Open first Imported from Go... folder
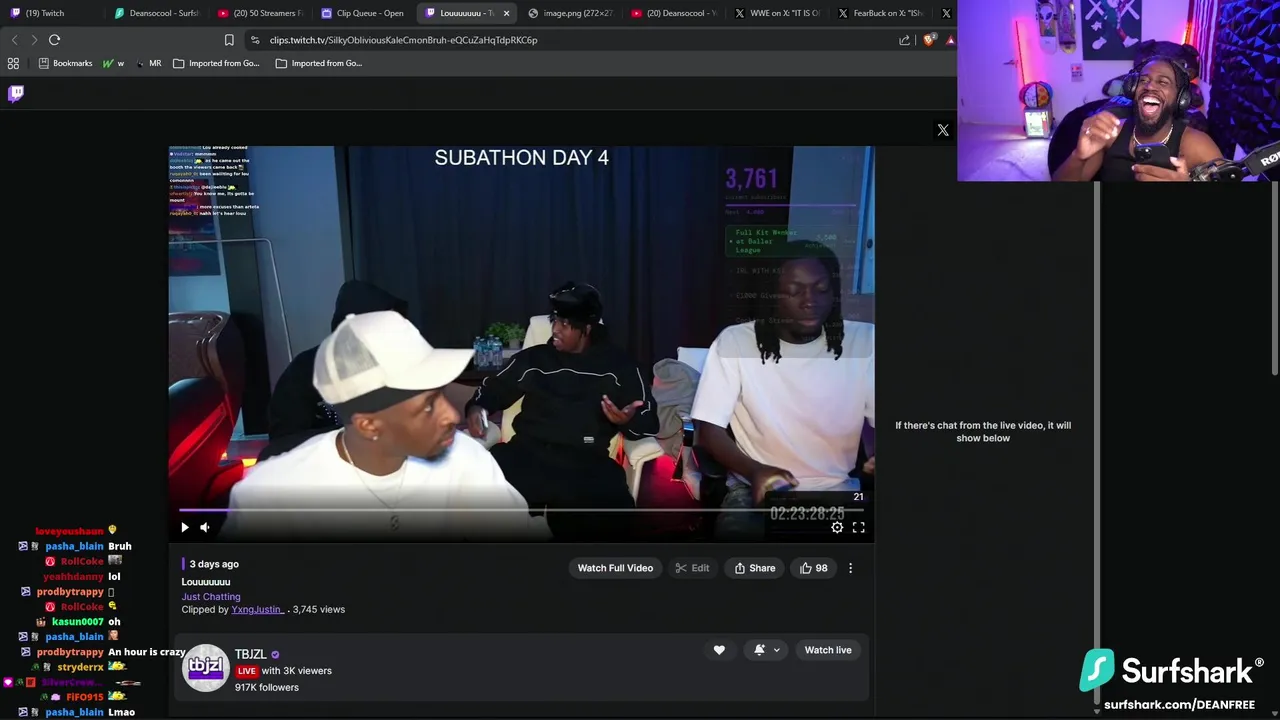The height and width of the screenshot is (720, 1280). tap(216, 63)
